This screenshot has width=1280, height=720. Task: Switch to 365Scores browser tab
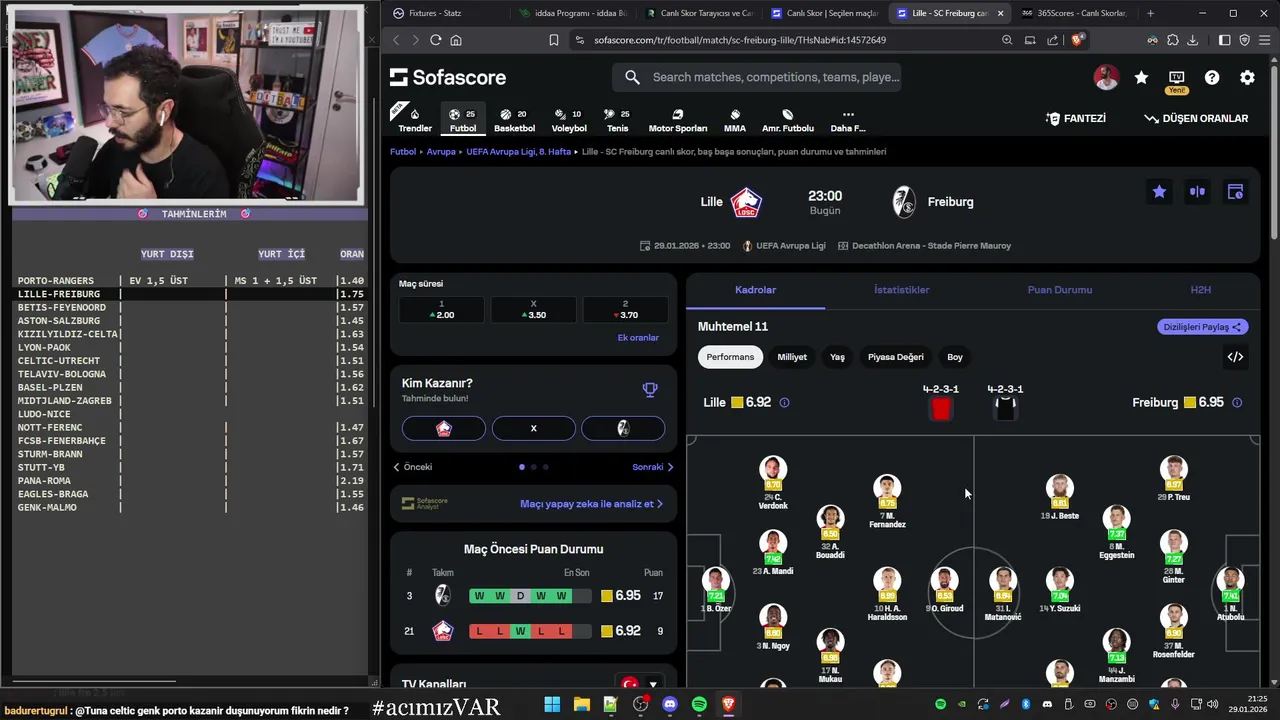(1073, 13)
